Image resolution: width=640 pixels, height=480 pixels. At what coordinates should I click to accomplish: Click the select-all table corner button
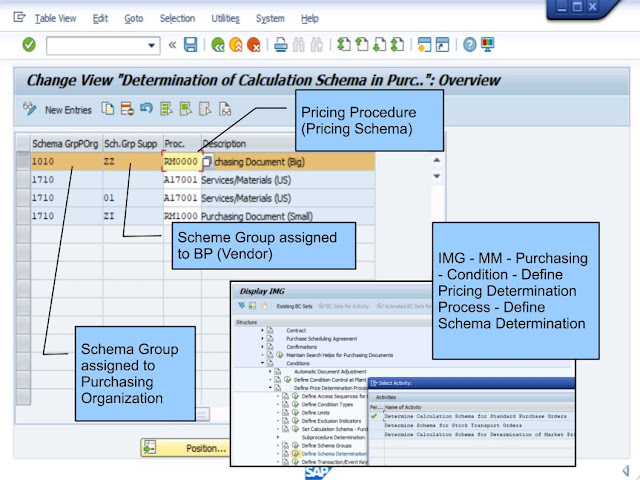point(23,143)
